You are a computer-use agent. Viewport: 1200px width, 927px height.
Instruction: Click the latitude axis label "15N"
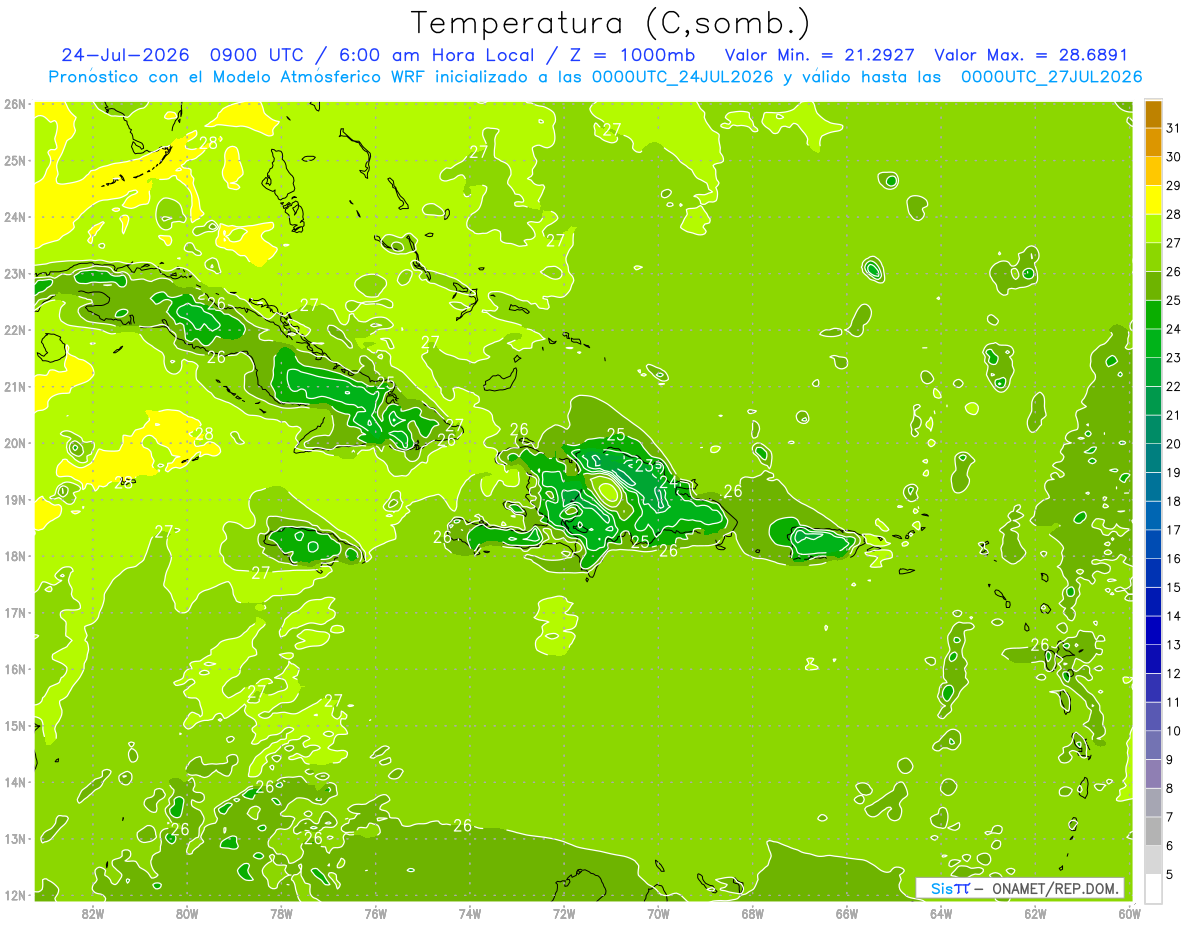(14, 726)
